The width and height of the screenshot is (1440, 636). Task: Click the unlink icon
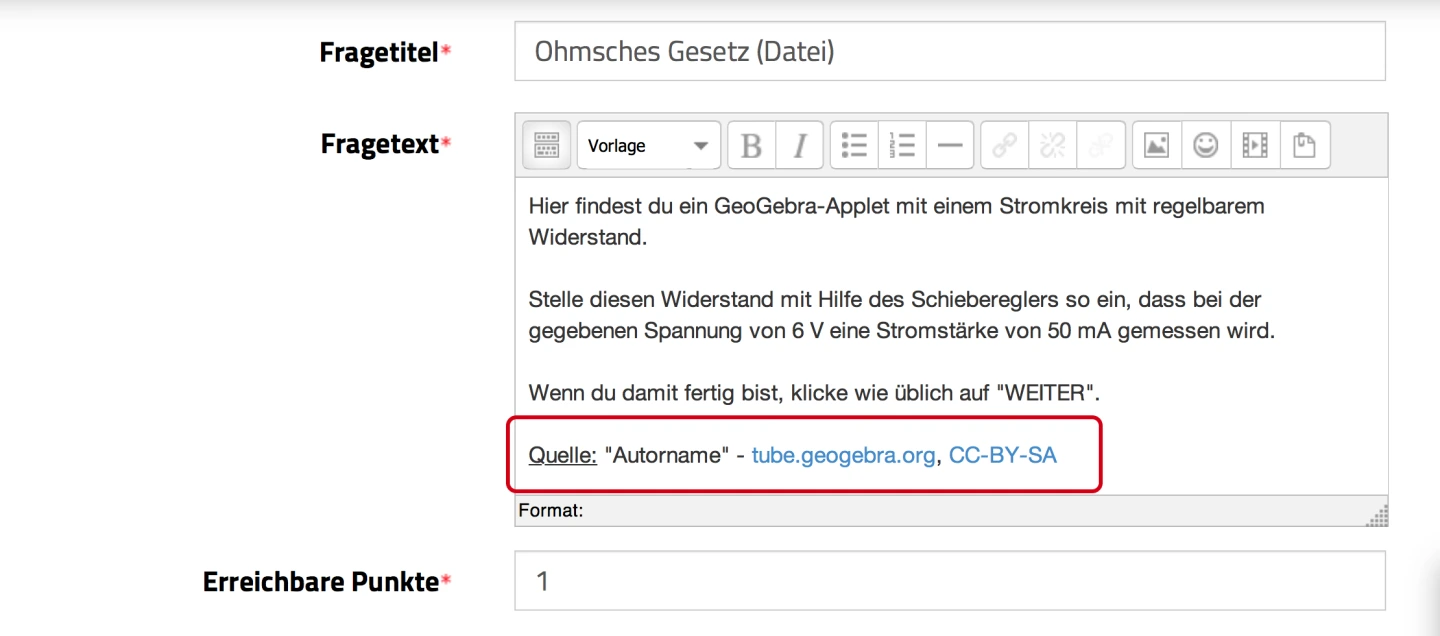tap(1052, 146)
